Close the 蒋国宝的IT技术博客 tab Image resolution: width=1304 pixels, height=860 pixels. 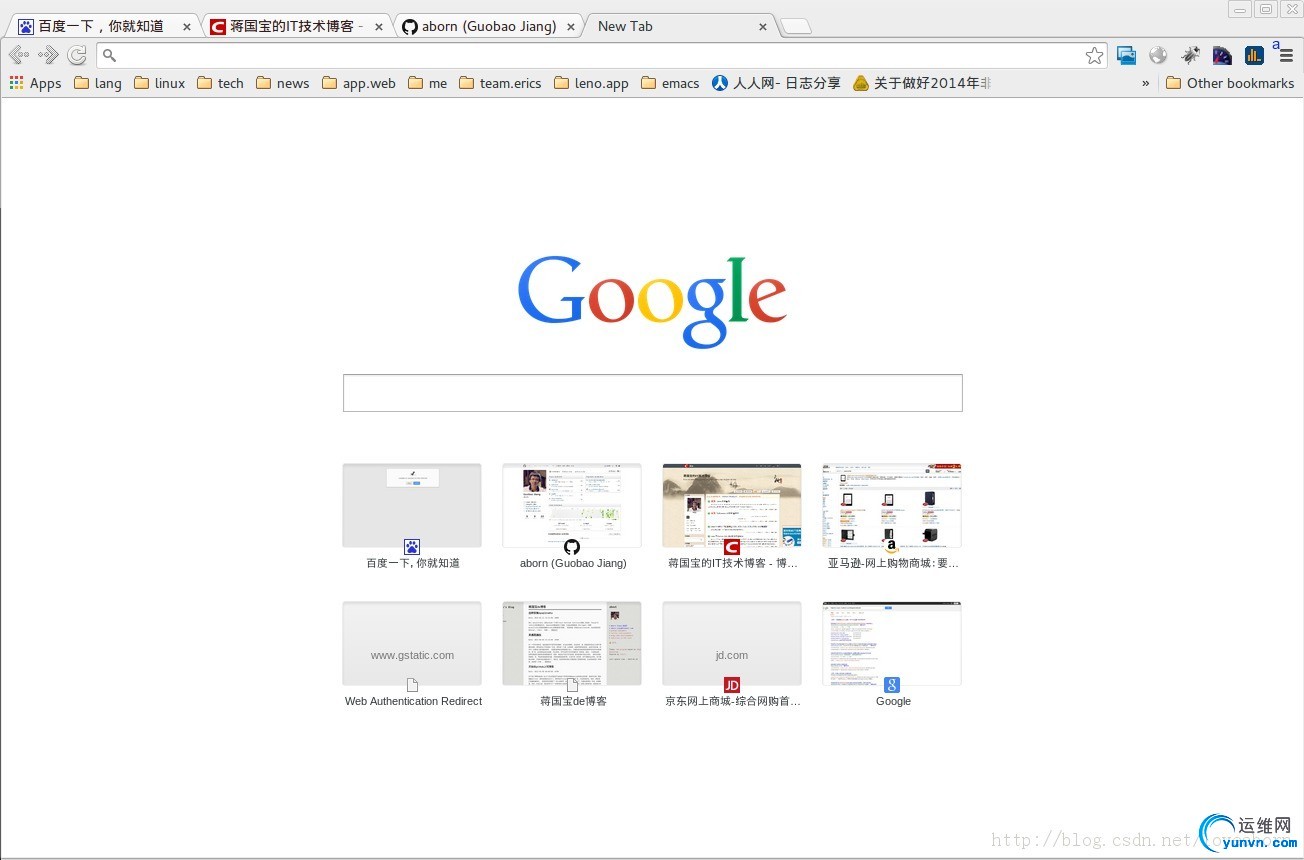click(x=378, y=27)
